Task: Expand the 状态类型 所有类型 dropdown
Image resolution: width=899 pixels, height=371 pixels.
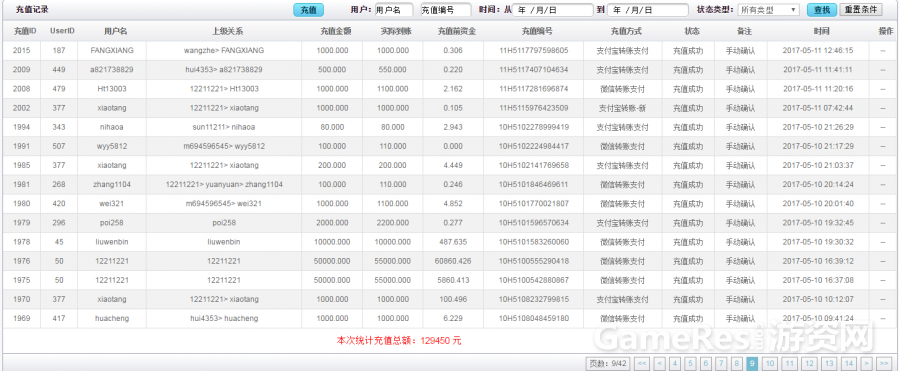Action: (768, 10)
